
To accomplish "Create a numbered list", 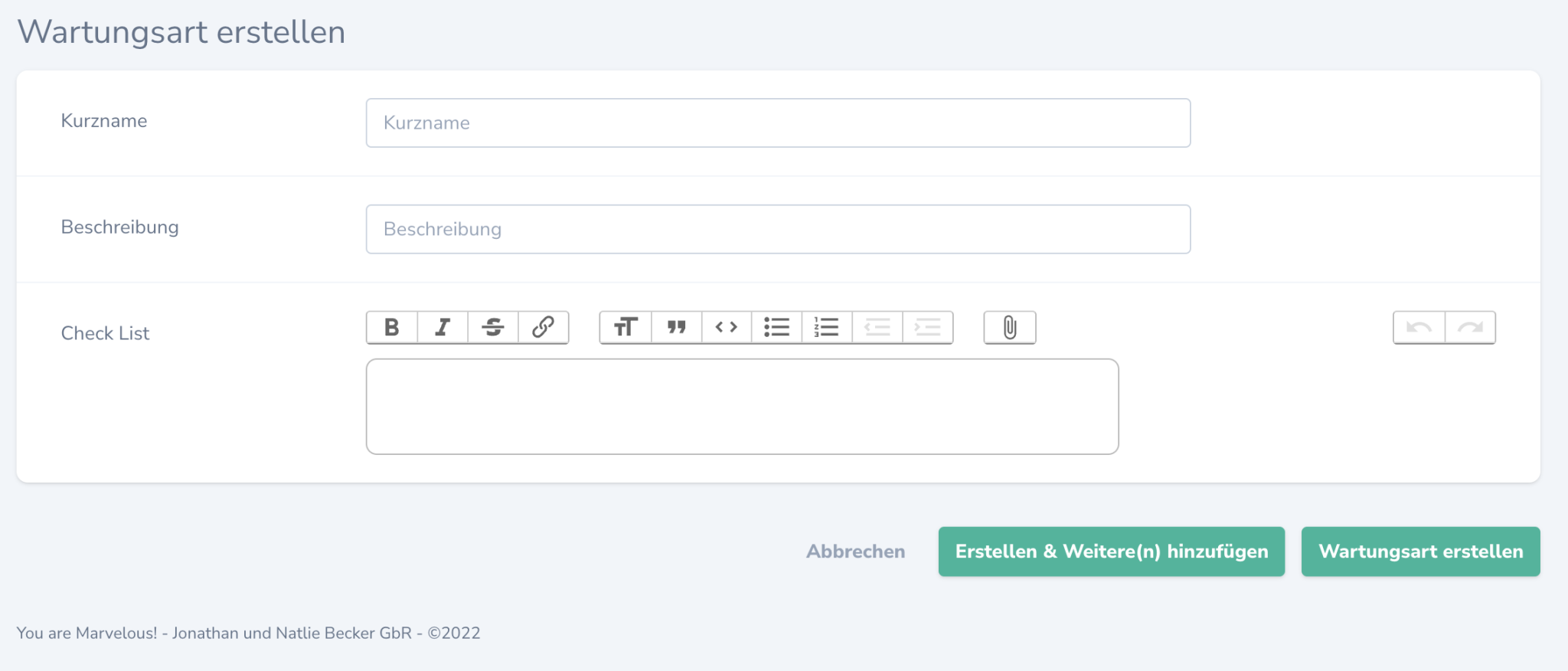I will pos(827,328).
